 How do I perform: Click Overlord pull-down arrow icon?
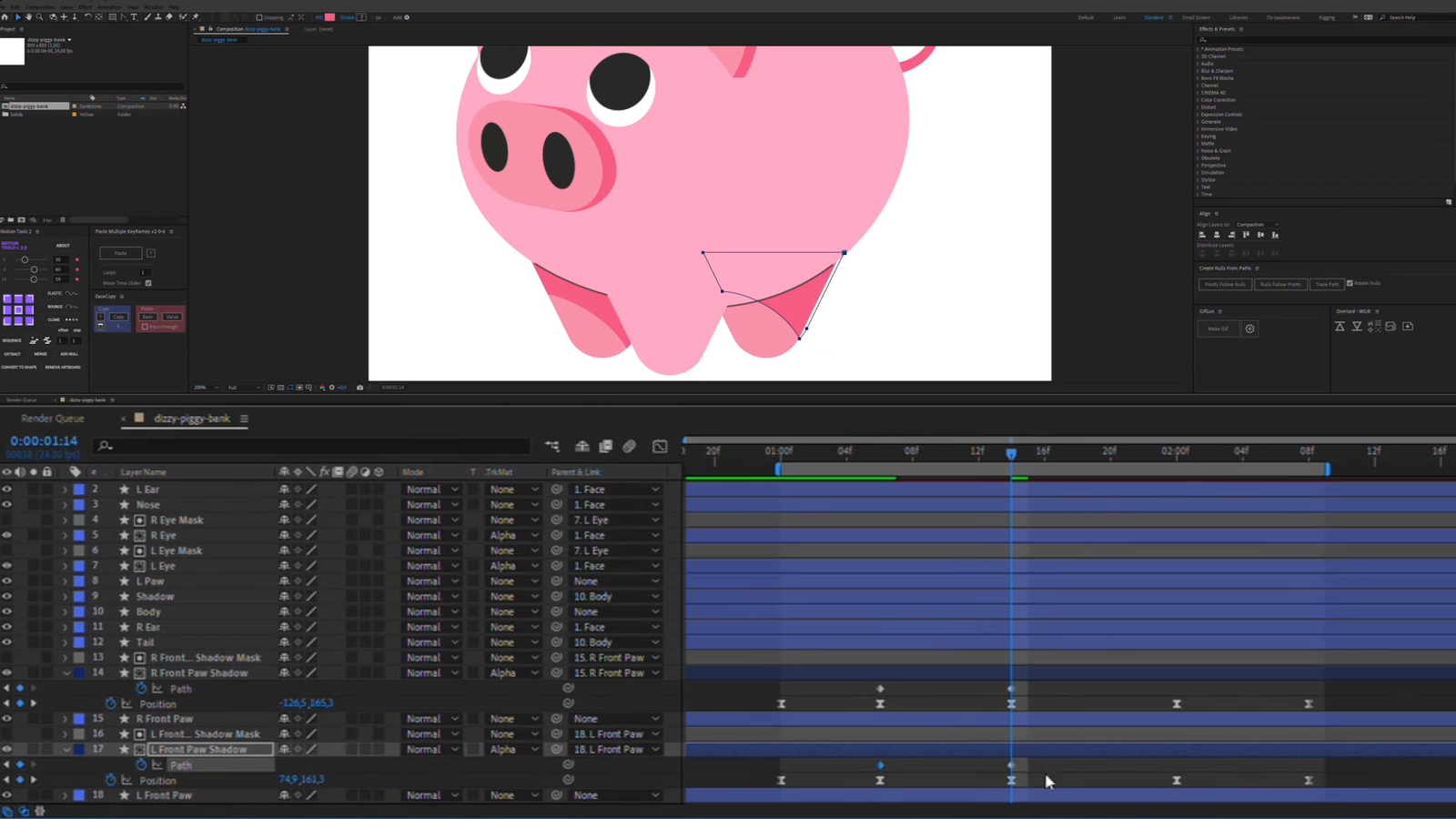tap(1357, 326)
